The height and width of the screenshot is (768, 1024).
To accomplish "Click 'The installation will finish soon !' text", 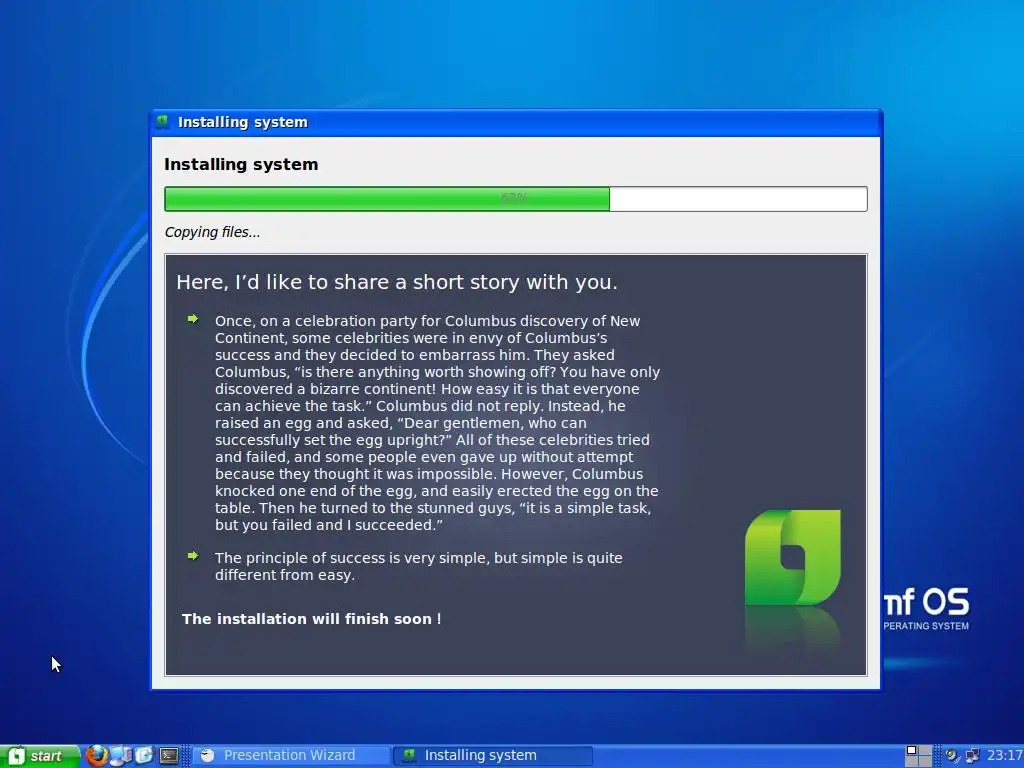I will (312, 618).
